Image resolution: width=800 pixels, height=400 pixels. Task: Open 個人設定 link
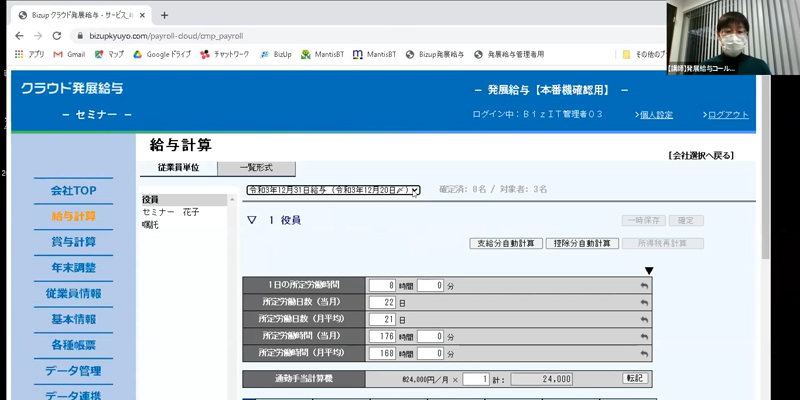tap(656, 115)
